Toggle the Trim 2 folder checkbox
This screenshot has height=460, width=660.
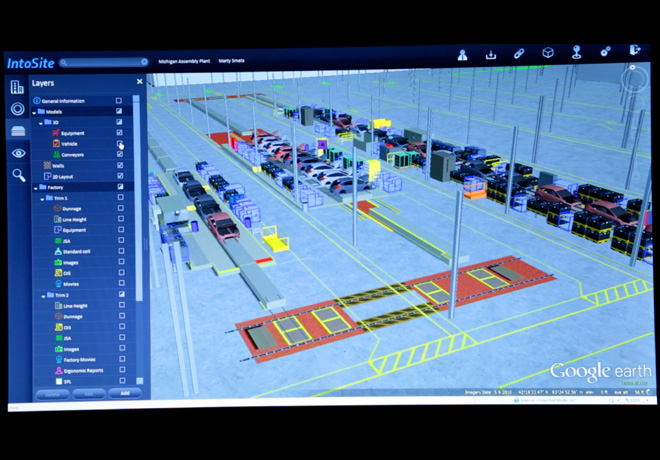point(122,294)
